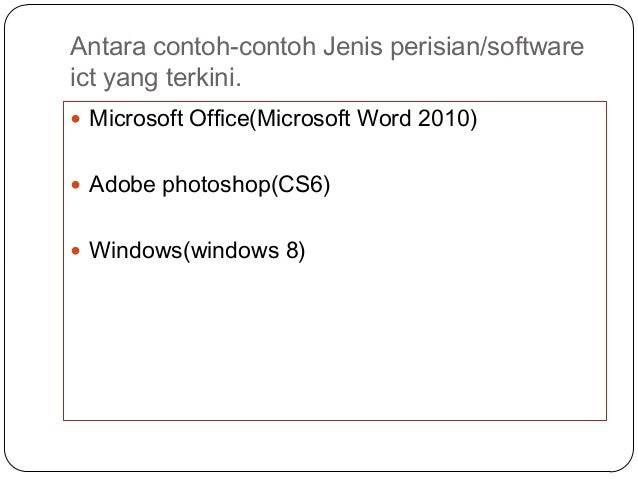This screenshot has height=479, width=638.
Task: Click the word 'Adobe' in the second bullet
Action: pos(118,185)
